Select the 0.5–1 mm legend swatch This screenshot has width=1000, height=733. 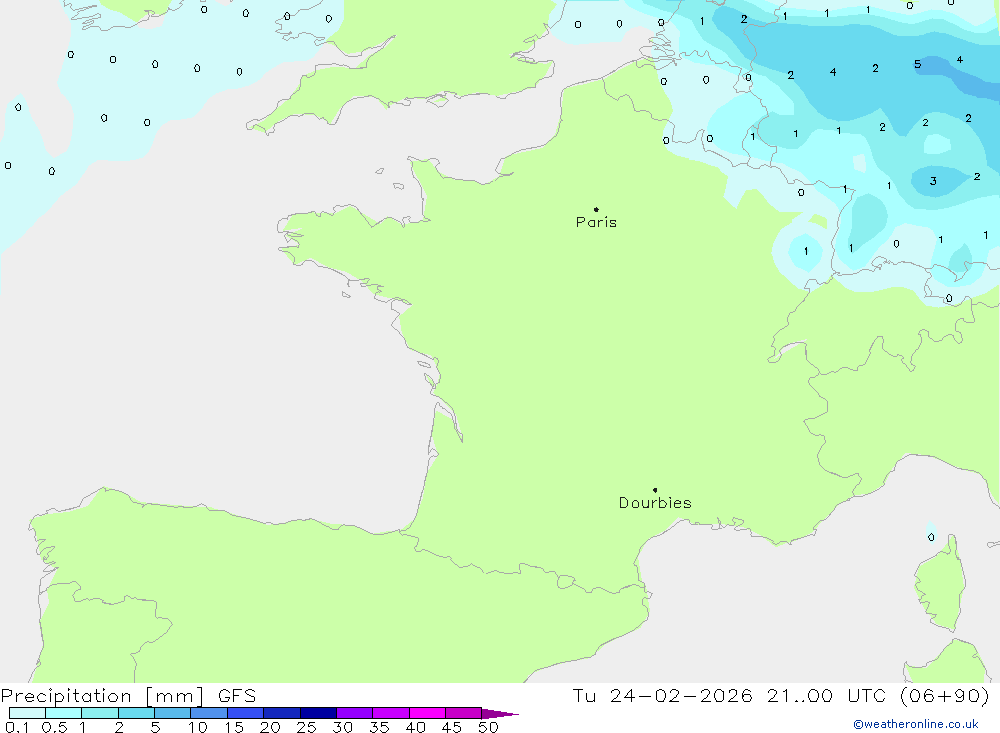[x=64, y=713]
